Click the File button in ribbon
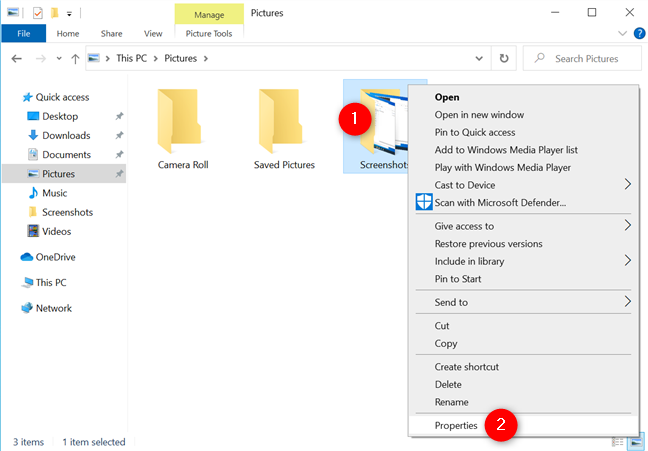 pos(22,33)
